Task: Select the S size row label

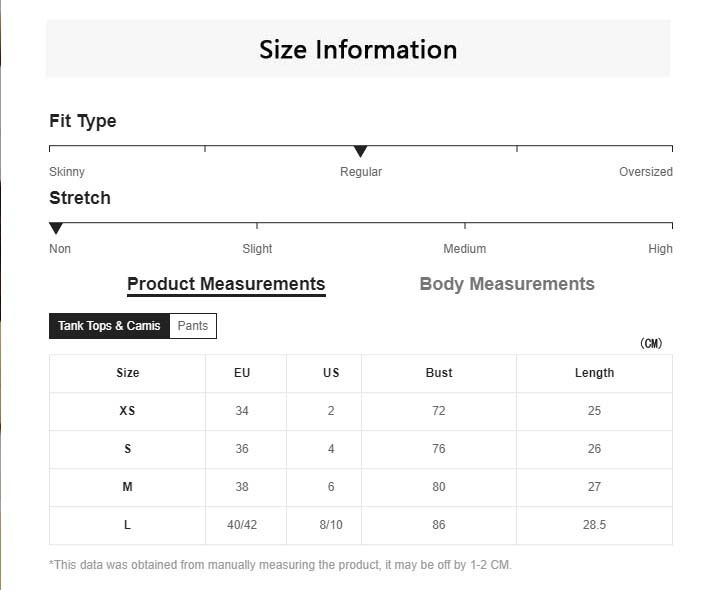Action: pyautogui.click(x=128, y=449)
